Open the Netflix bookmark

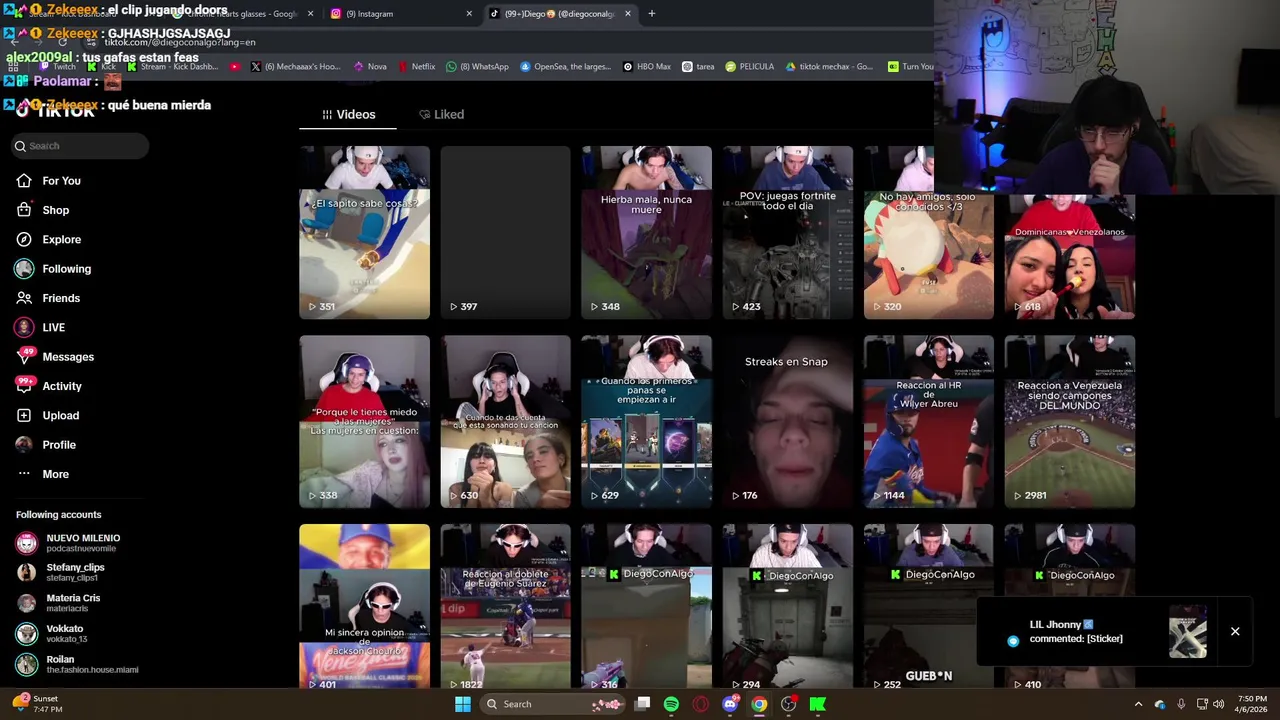click(416, 67)
